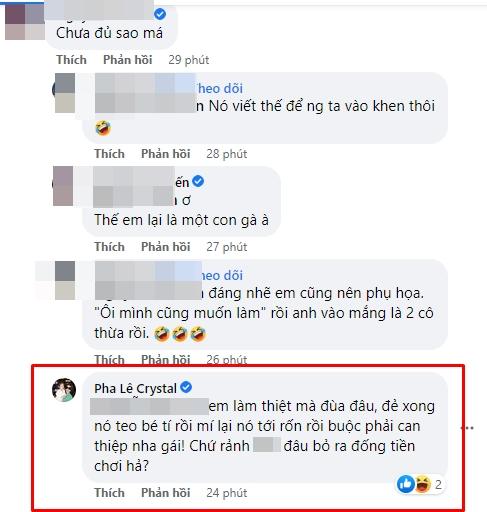
Task: Open the Pha Lê Crystal name link
Action: pyautogui.click(x=136, y=388)
